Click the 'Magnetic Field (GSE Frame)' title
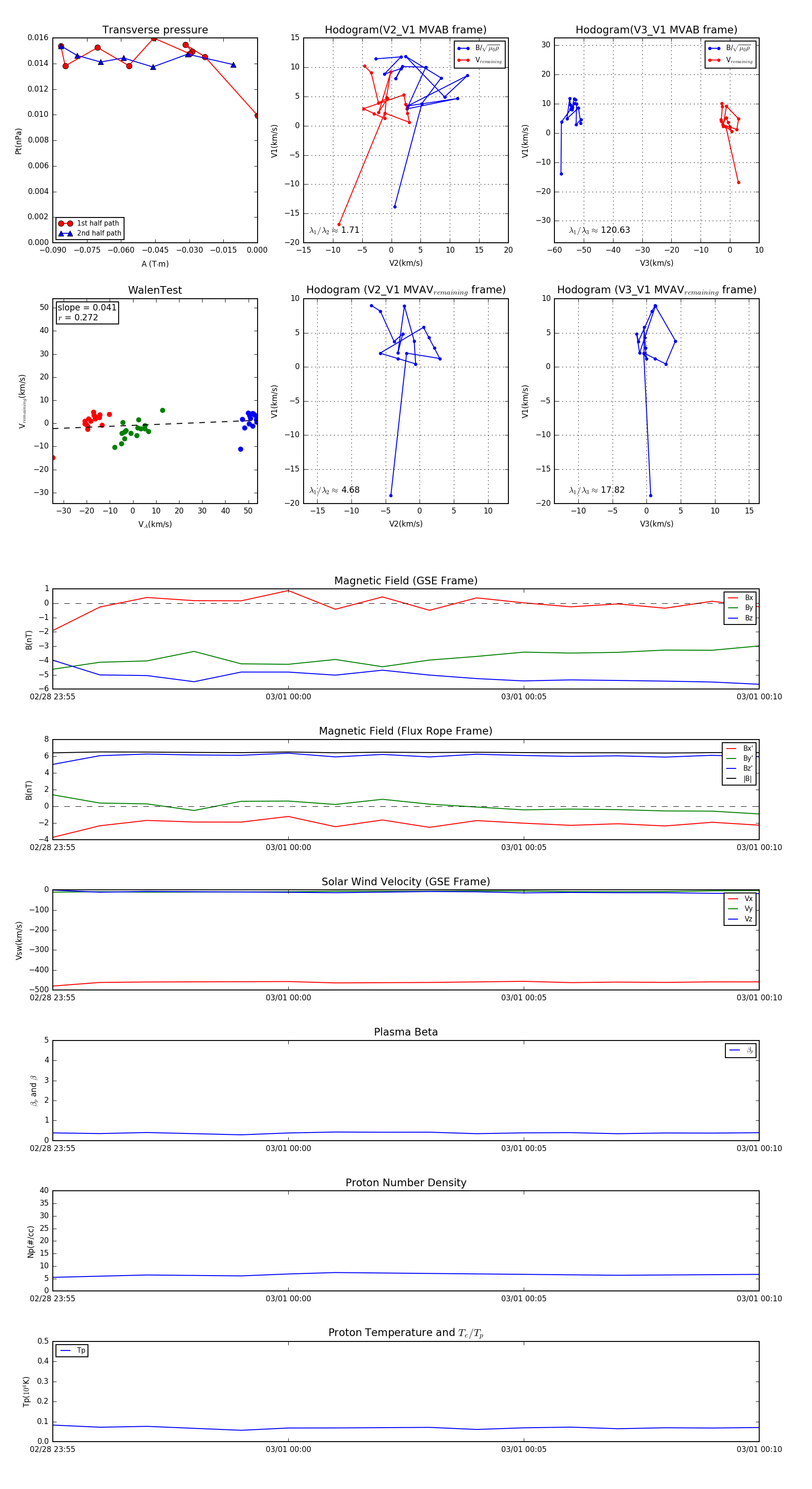The width and height of the screenshot is (812, 1489). (x=406, y=581)
